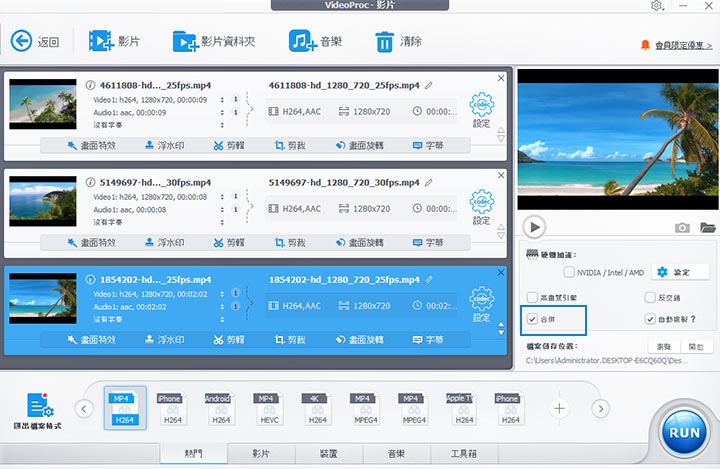This screenshot has height=469, width=720.
Task: Open the output folder icon under preview
Action: click(x=708, y=227)
